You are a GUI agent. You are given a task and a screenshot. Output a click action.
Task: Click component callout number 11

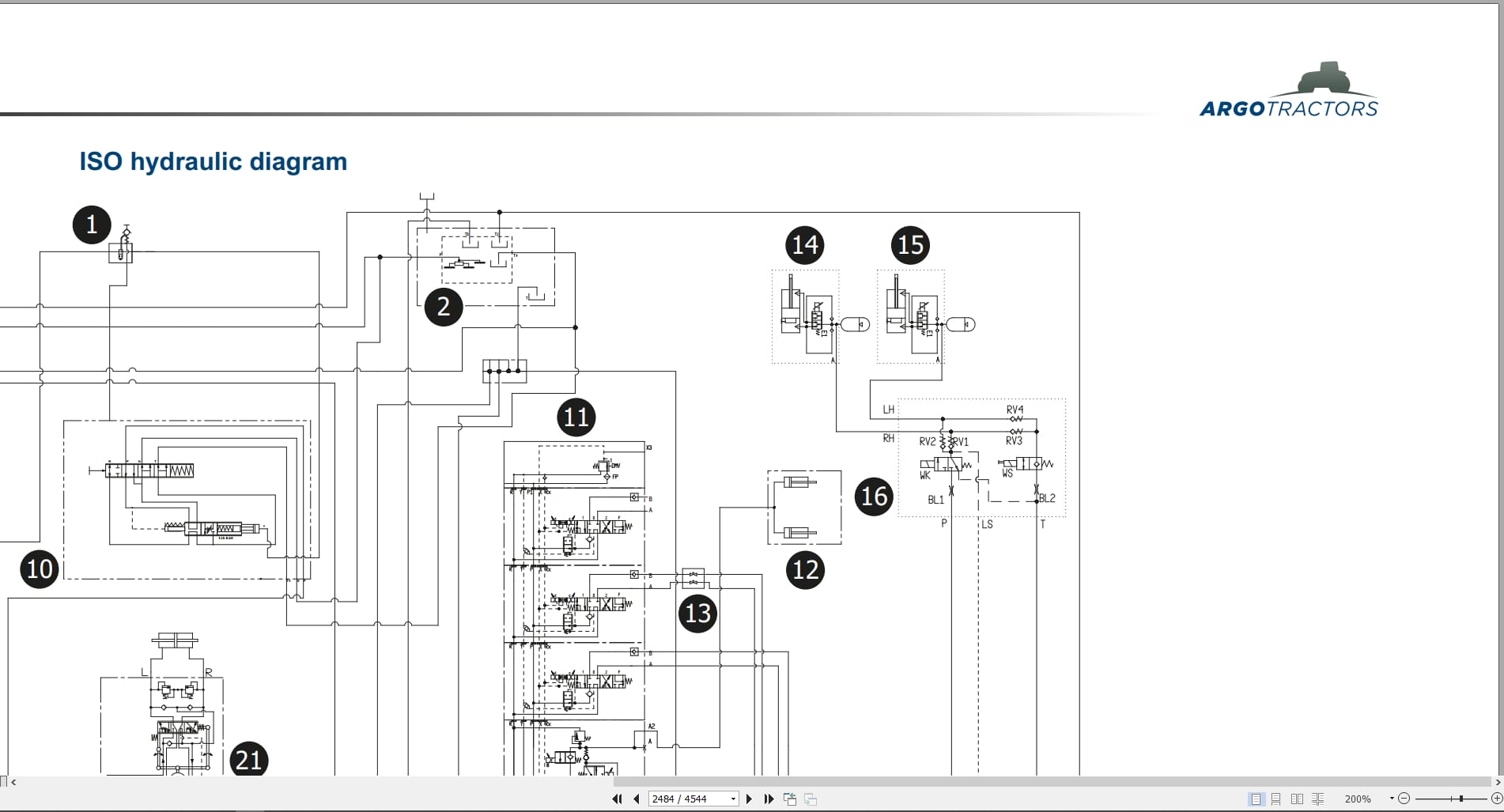tap(576, 417)
